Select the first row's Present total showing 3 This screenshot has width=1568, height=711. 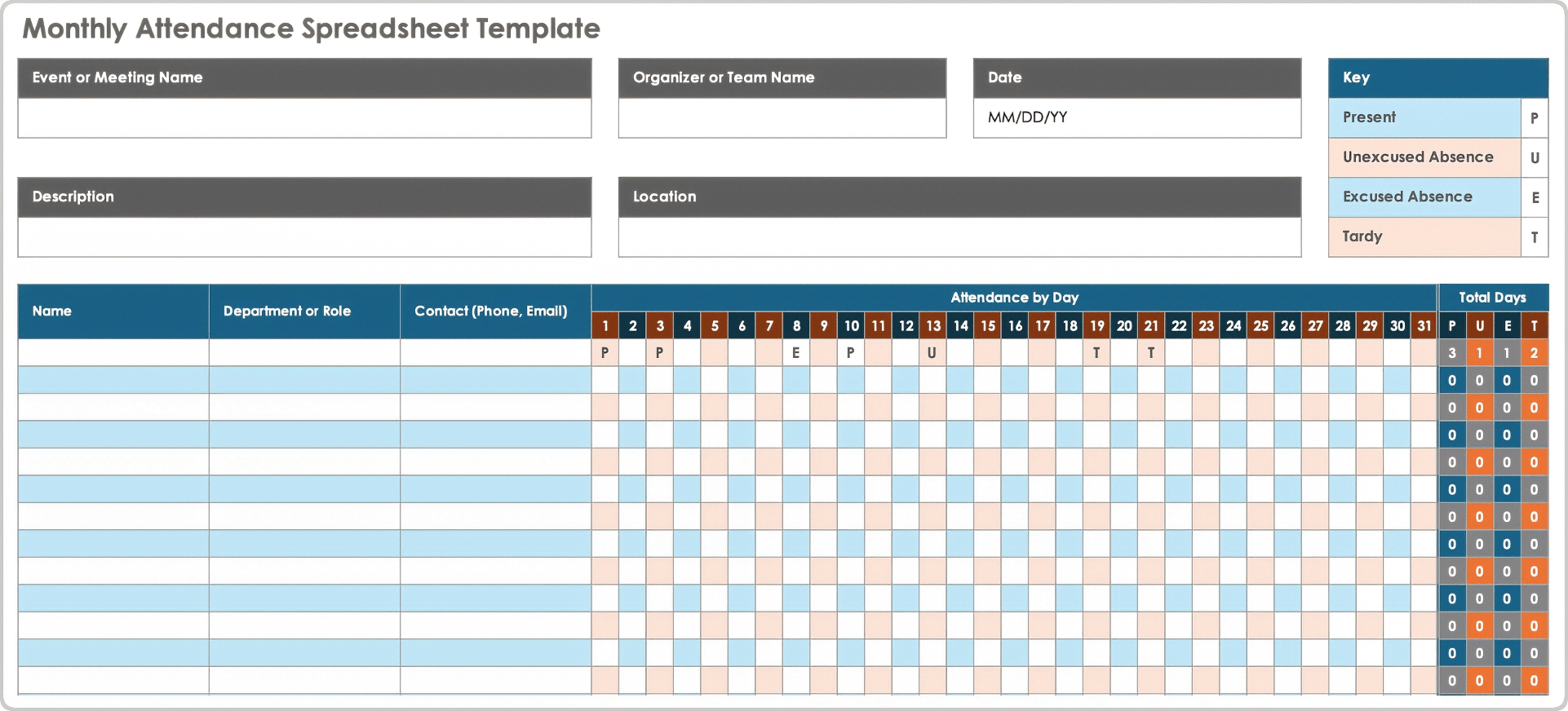point(1452,353)
